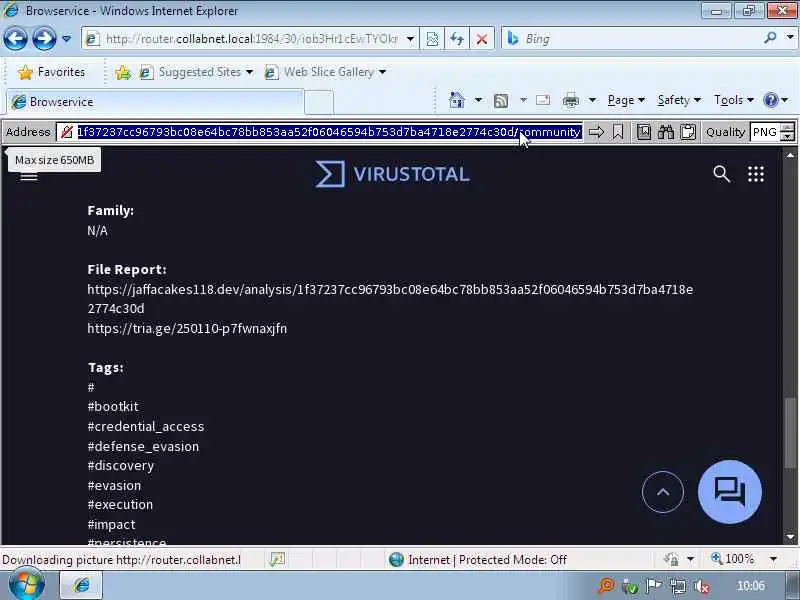Click the #bootkit tag
800x600 pixels.
click(113, 407)
